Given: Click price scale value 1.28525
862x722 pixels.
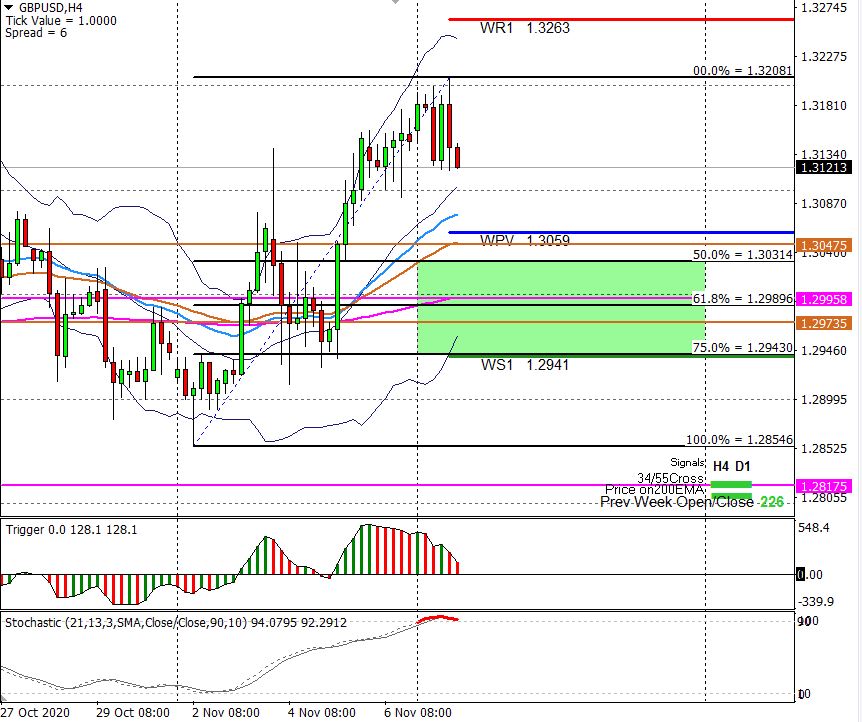Looking at the screenshot, I should coord(824,448).
